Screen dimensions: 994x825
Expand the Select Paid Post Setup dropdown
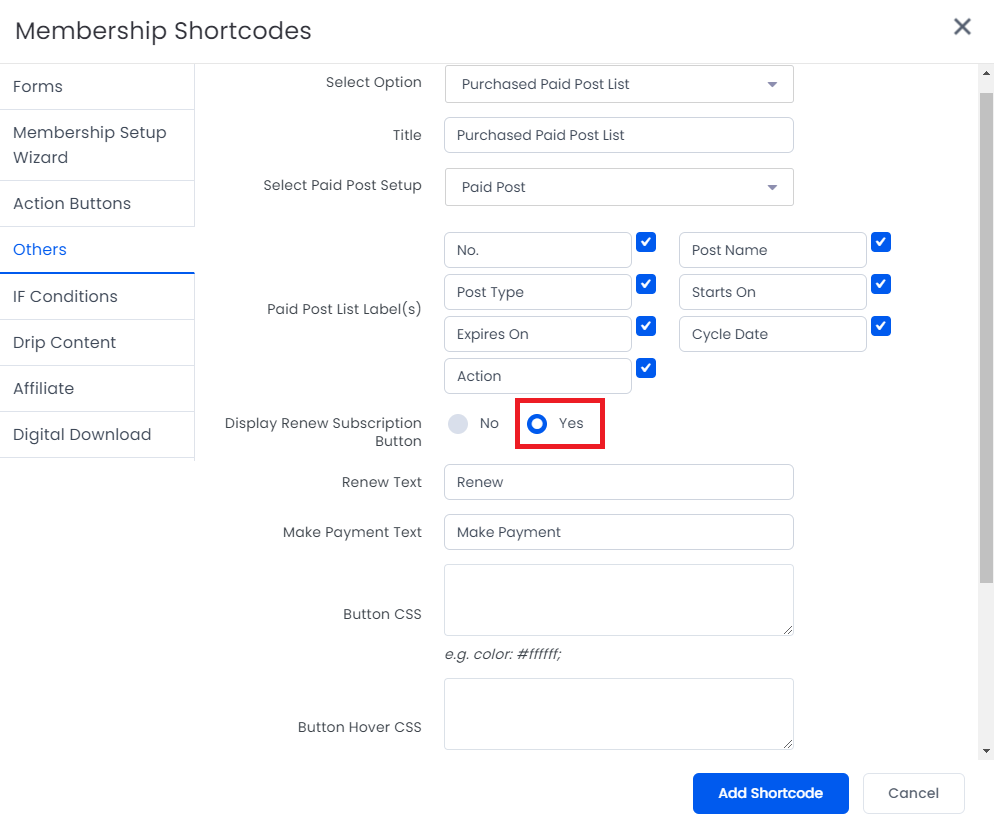pos(619,187)
